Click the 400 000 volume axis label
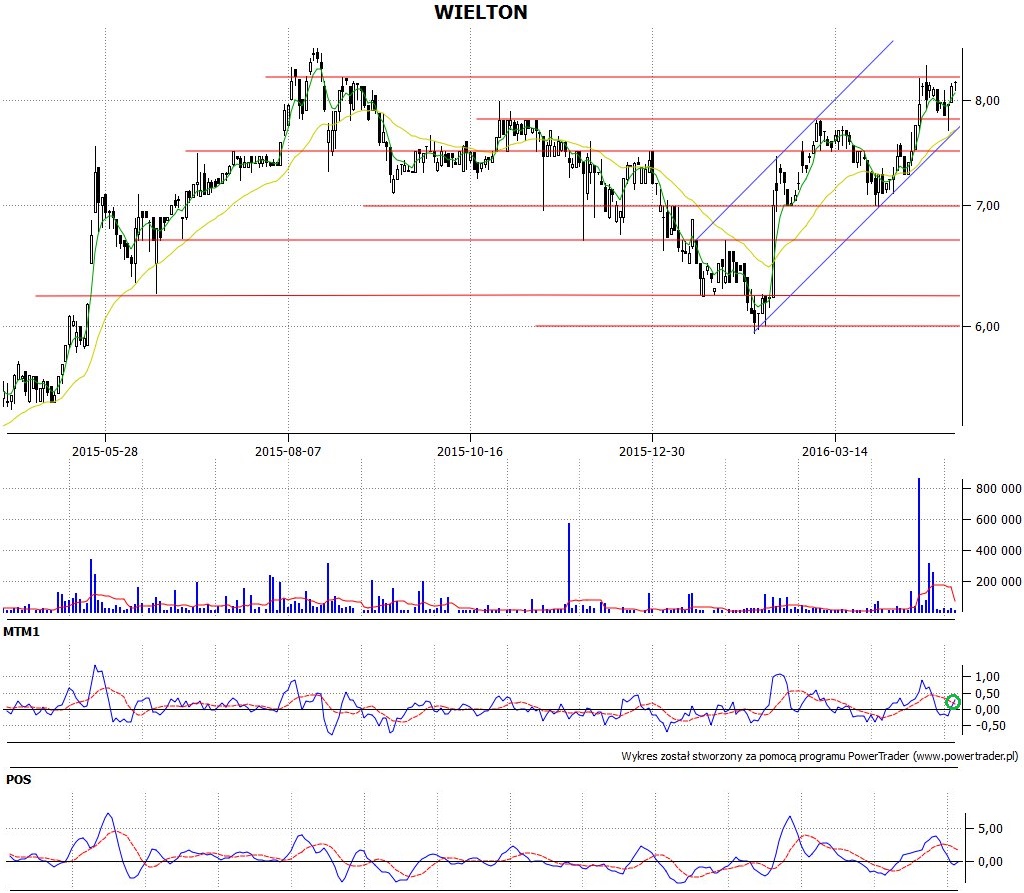Screen dimensions: 1024x893 click(x=999, y=551)
